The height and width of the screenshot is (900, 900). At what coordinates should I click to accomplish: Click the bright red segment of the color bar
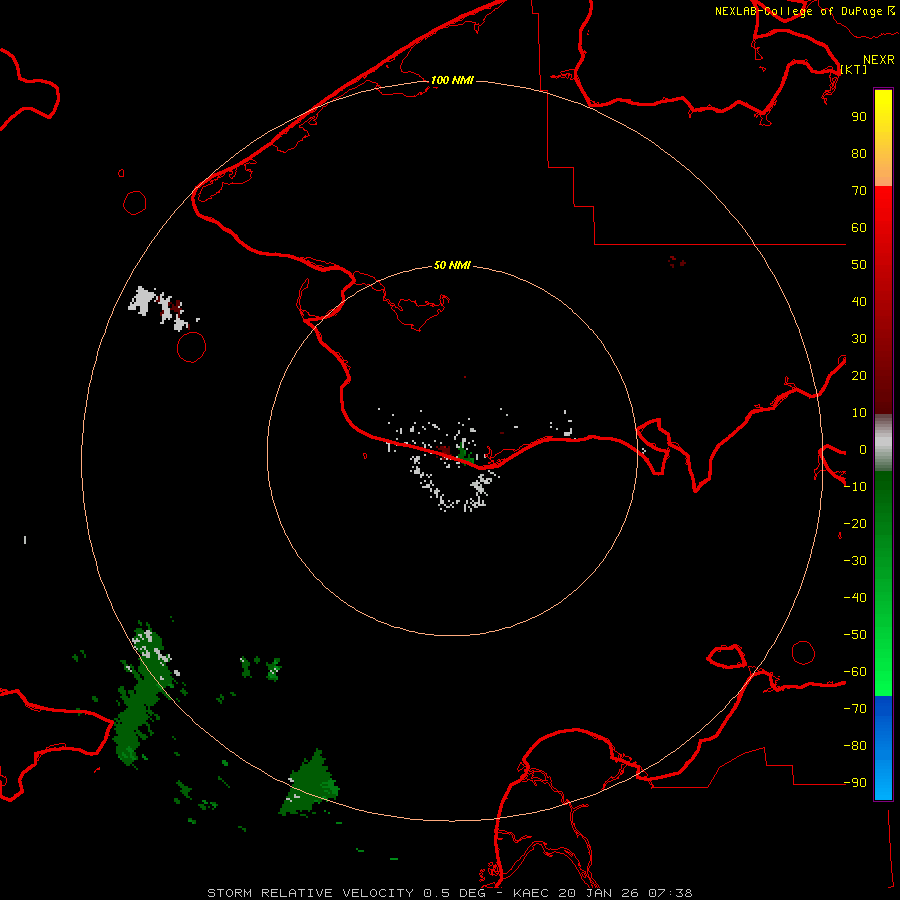pyautogui.click(x=883, y=298)
